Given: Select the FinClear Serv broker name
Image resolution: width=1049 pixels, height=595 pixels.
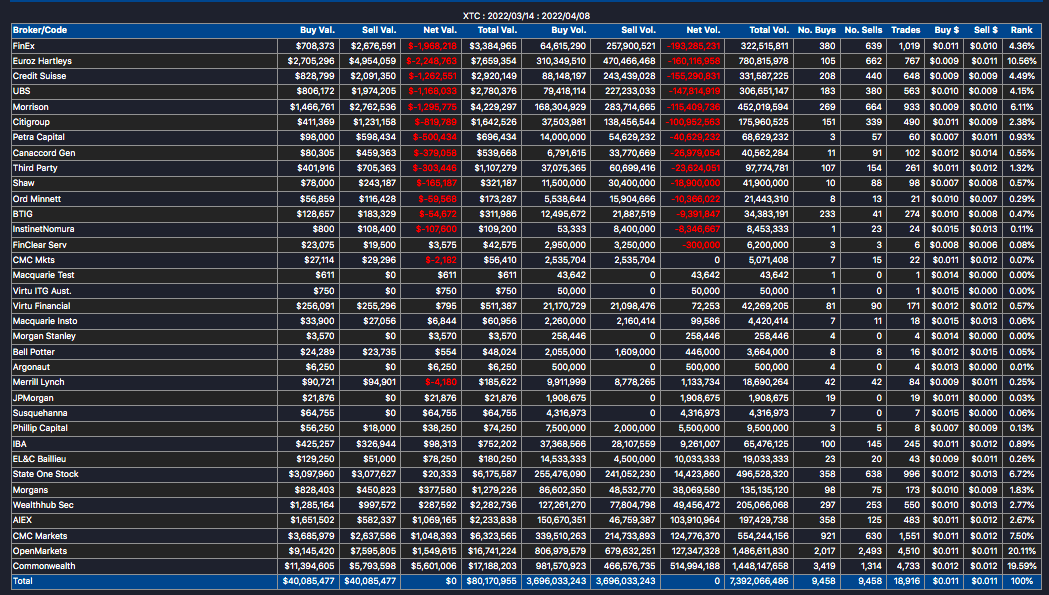Looking at the screenshot, I should pyautogui.click(x=40, y=245).
